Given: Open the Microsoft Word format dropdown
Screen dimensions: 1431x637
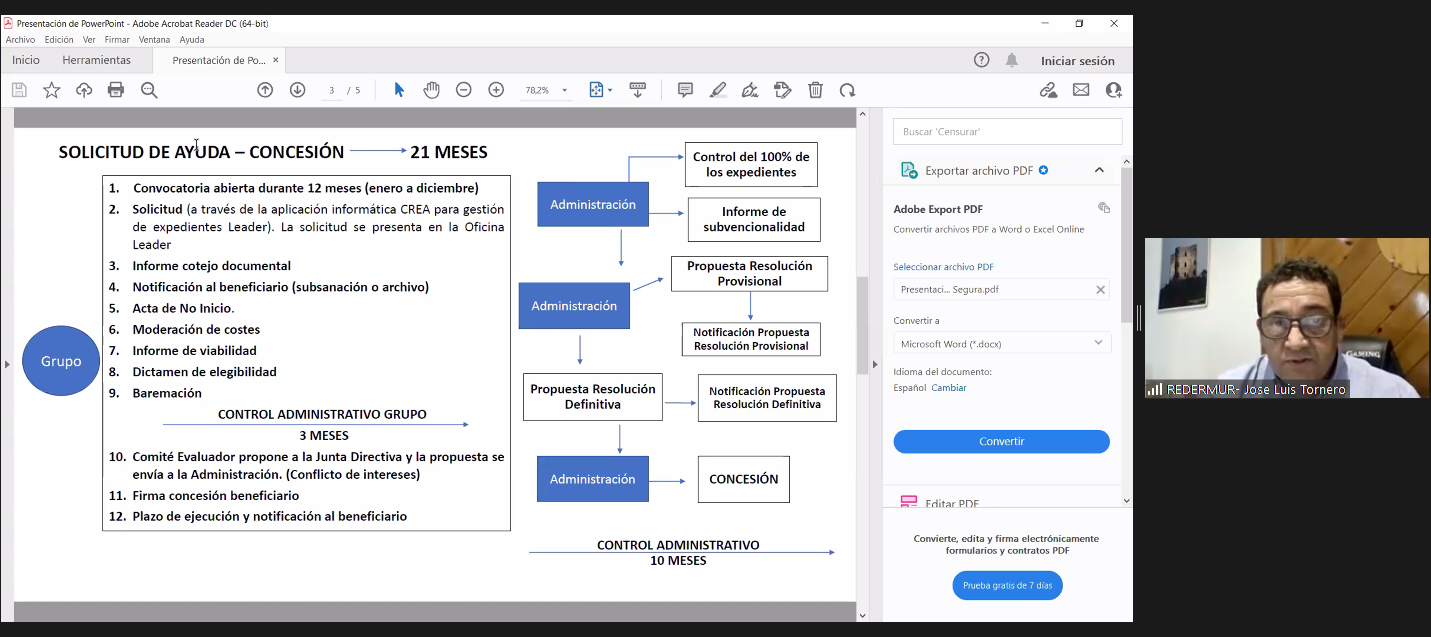Looking at the screenshot, I should click(x=1001, y=343).
